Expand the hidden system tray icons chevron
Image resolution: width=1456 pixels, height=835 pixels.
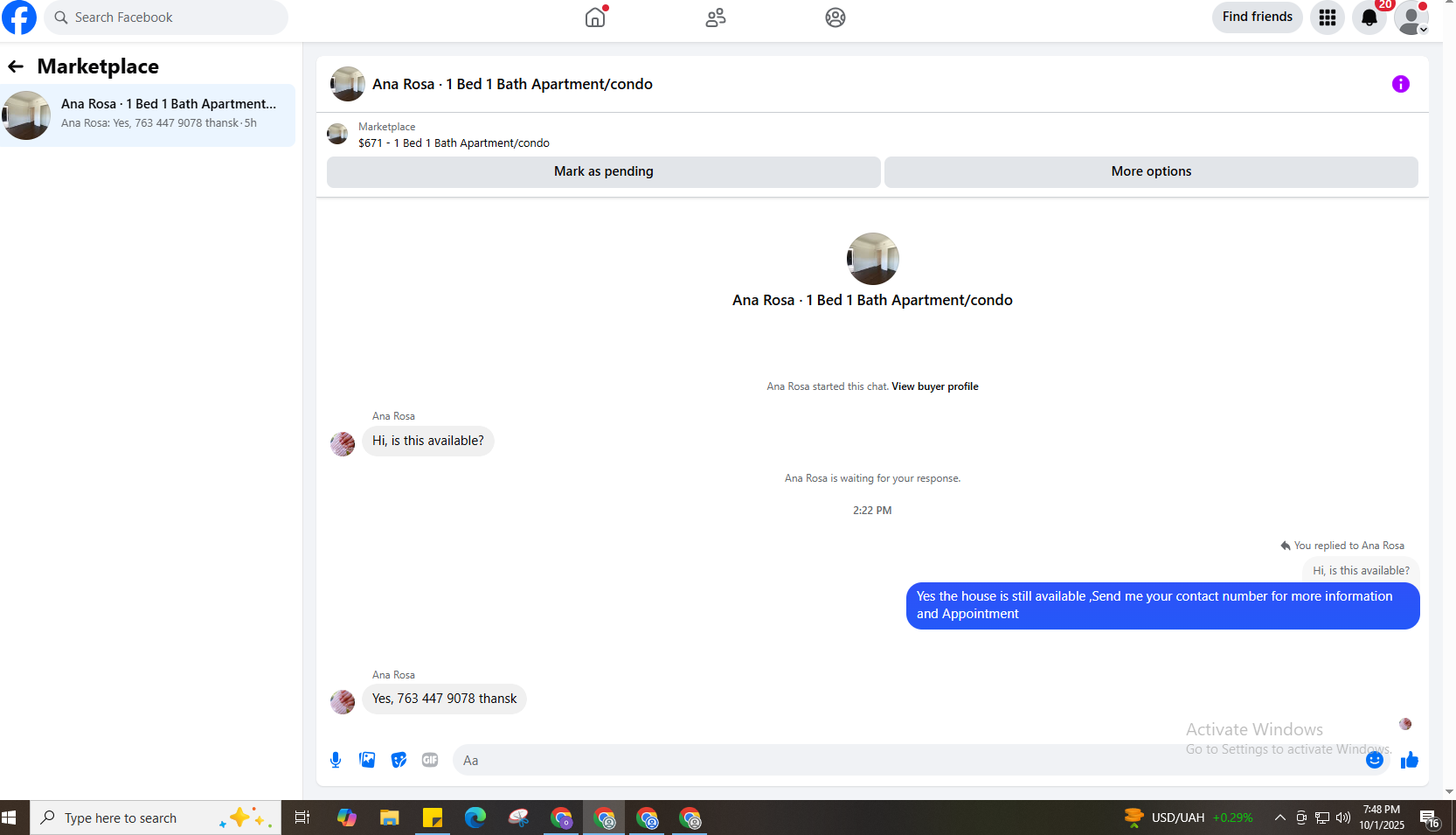tap(1279, 818)
